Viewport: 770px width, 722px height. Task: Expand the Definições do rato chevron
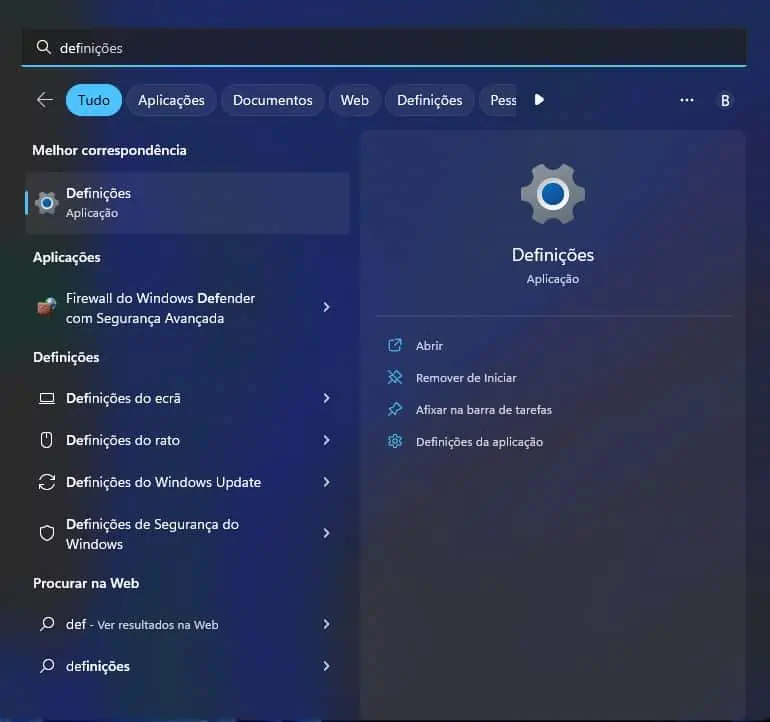point(326,440)
